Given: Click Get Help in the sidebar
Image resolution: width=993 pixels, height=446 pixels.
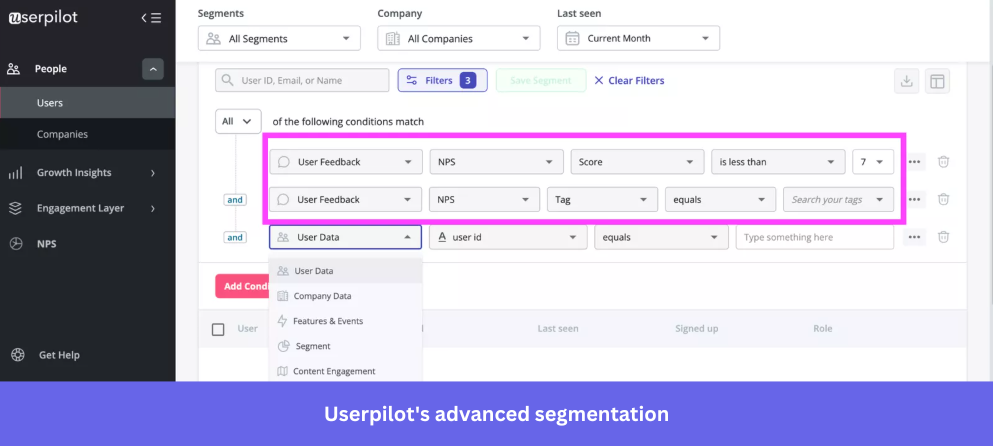Looking at the screenshot, I should pos(60,355).
